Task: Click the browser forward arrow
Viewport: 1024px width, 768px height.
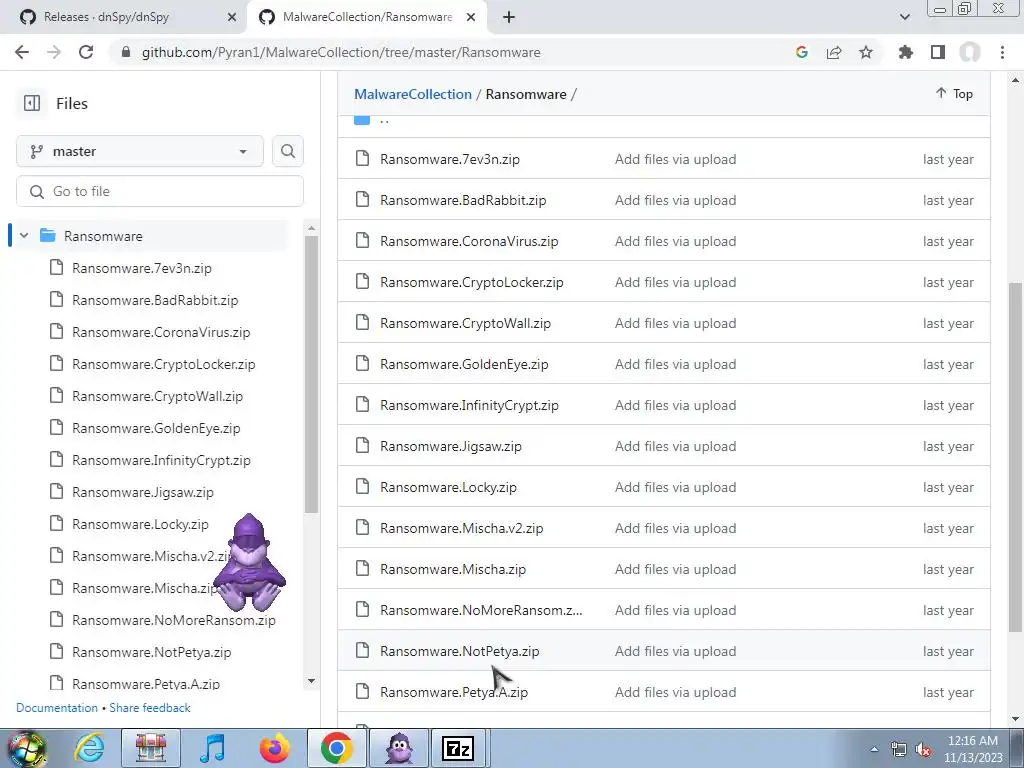Action: [x=54, y=52]
